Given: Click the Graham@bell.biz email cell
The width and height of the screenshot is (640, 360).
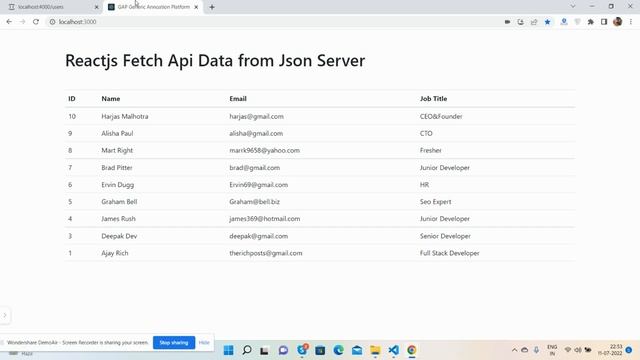Looking at the screenshot, I should tap(255, 202).
